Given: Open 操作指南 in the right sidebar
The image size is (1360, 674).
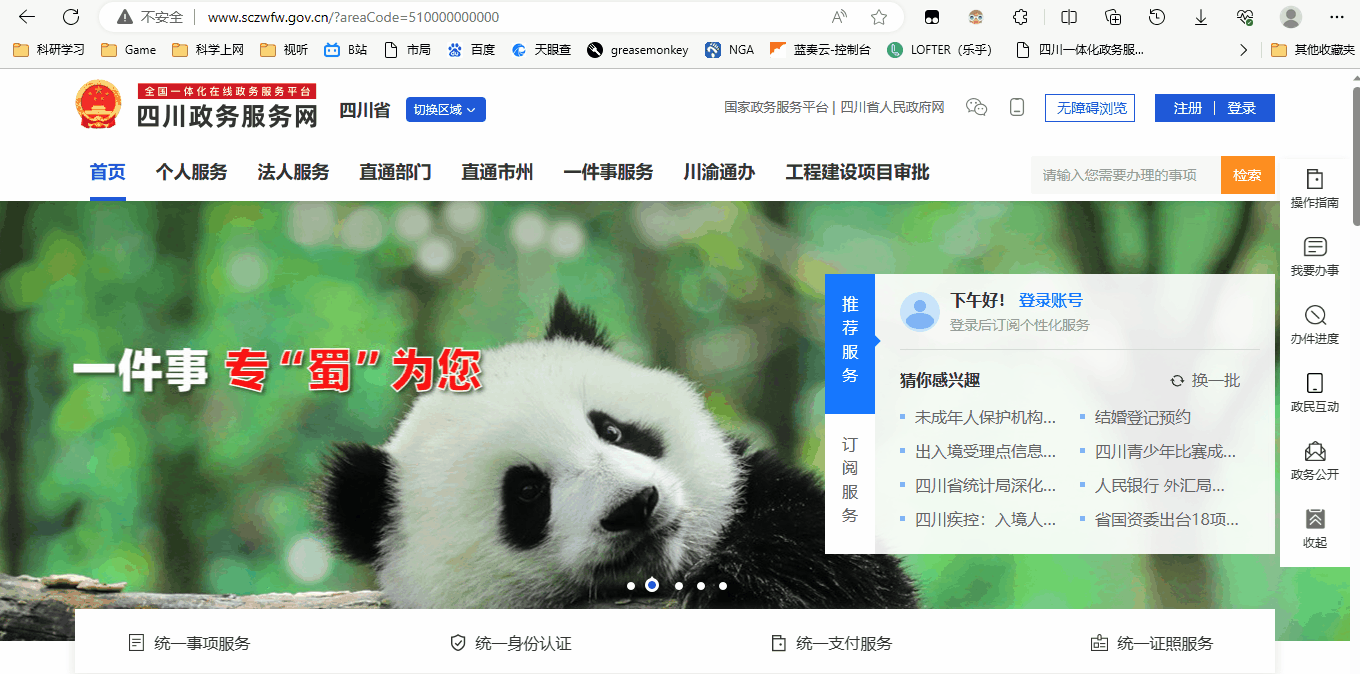Looking at the screenshot, I should (x=1315, y=187).
